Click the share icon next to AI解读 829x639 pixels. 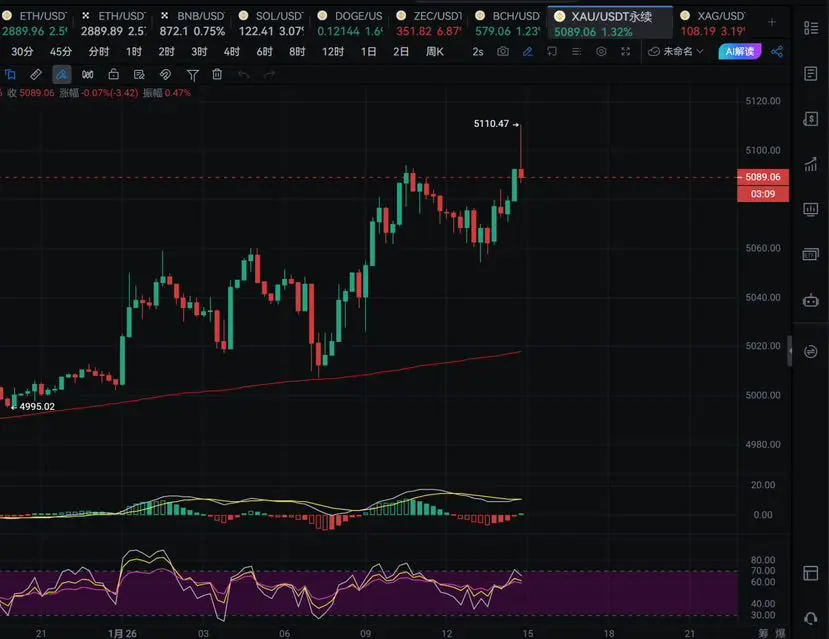(x=777, y=51)
